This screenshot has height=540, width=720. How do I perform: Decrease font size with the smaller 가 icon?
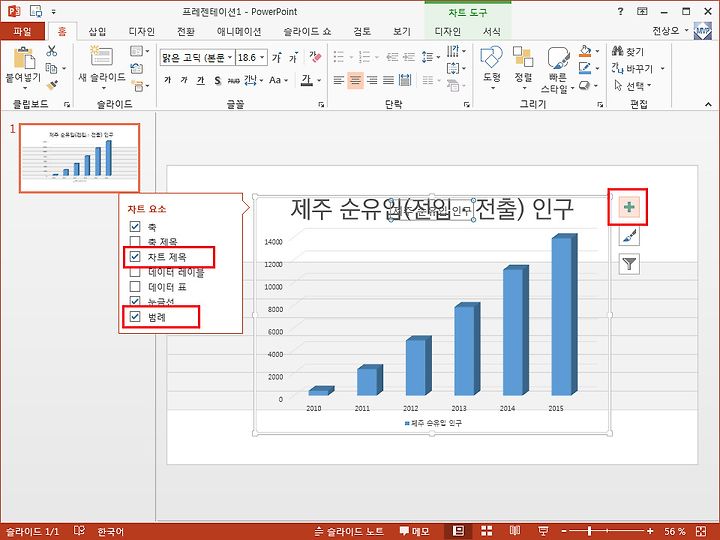(293, 57)
